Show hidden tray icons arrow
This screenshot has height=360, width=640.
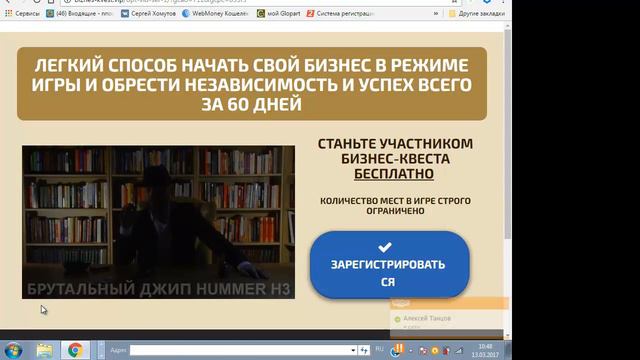point(411,351)
